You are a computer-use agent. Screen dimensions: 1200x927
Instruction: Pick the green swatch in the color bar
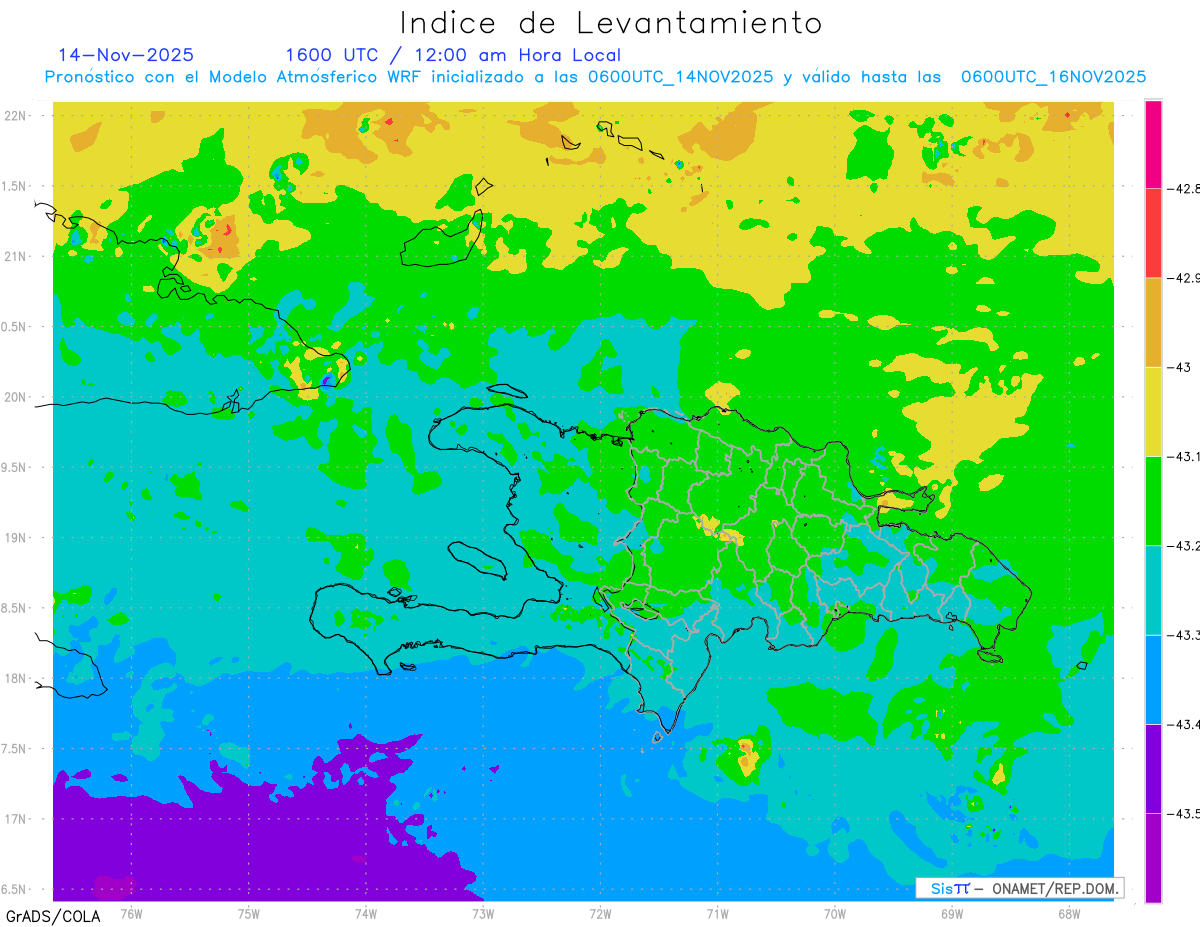[1153, 500]
